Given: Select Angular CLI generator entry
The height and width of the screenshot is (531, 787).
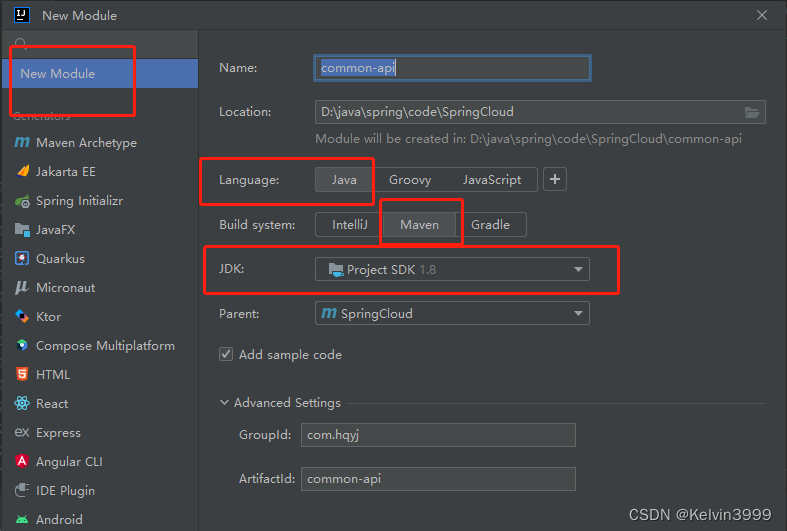Looking at the screenshot, I should tap(100, 461).
